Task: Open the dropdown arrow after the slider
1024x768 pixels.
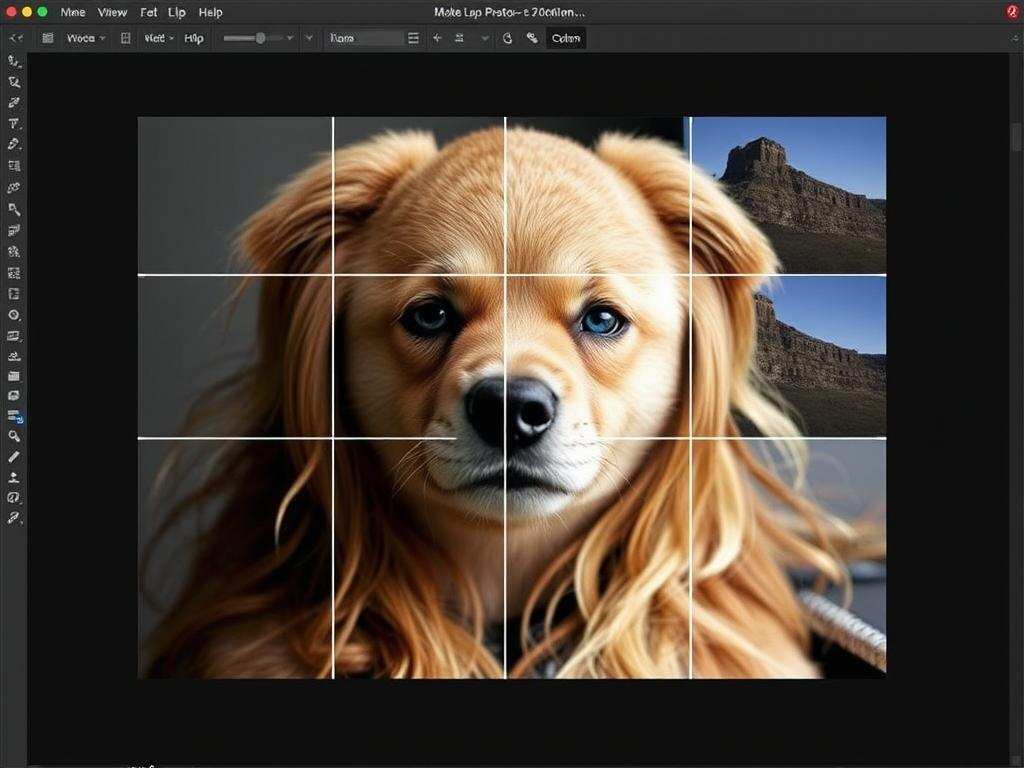Action: pyautogui.click(x=290, y=38)
